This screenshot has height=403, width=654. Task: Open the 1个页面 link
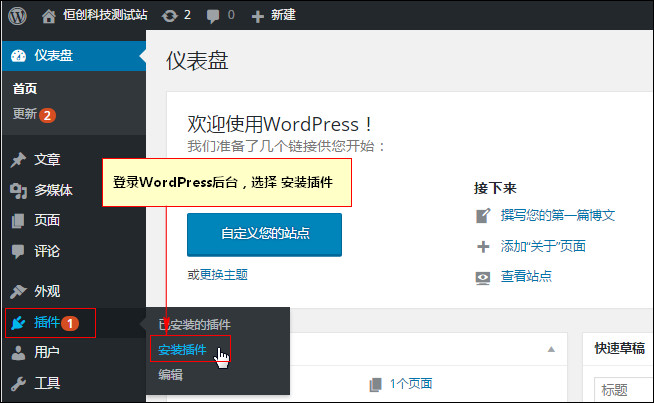pos(411,384)
